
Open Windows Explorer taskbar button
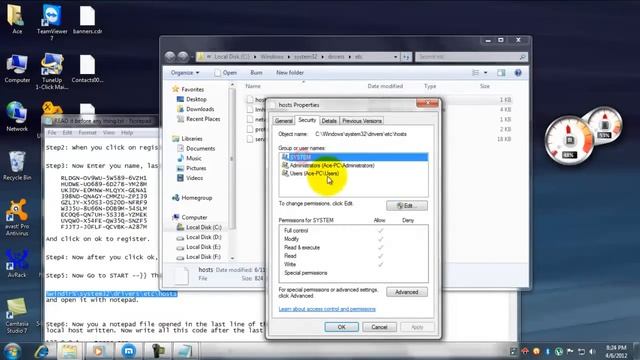pyautogui.click(x=69, y=351)
